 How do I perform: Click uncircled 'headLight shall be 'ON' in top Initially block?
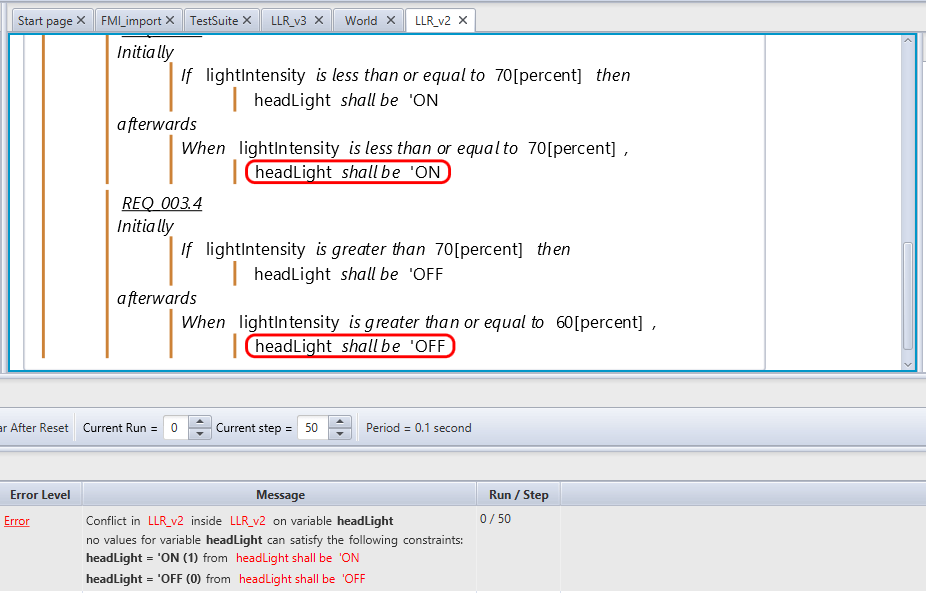[x=346, y=100]
